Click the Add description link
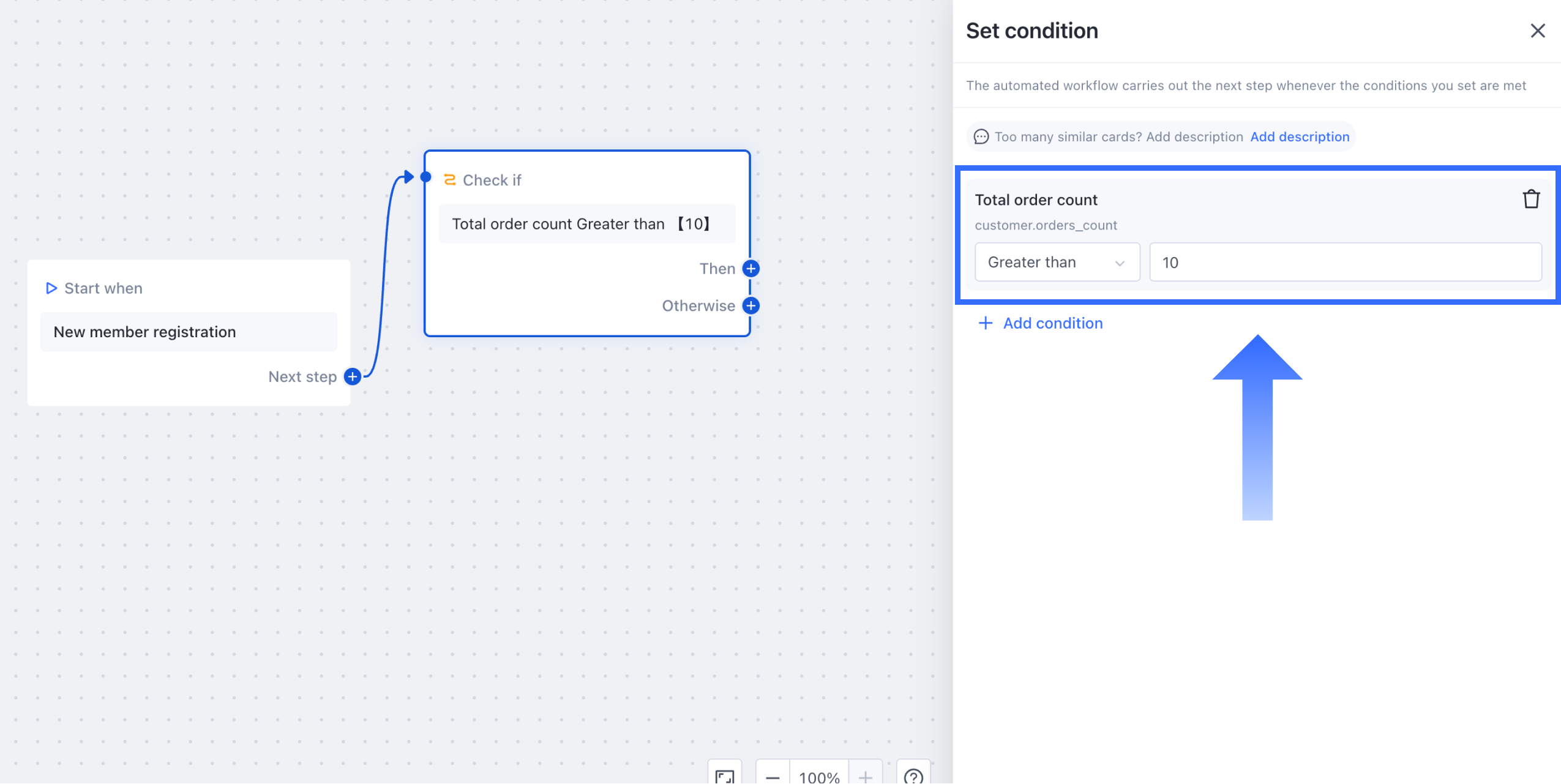Screen dimensions: 1561x784 1300,136
